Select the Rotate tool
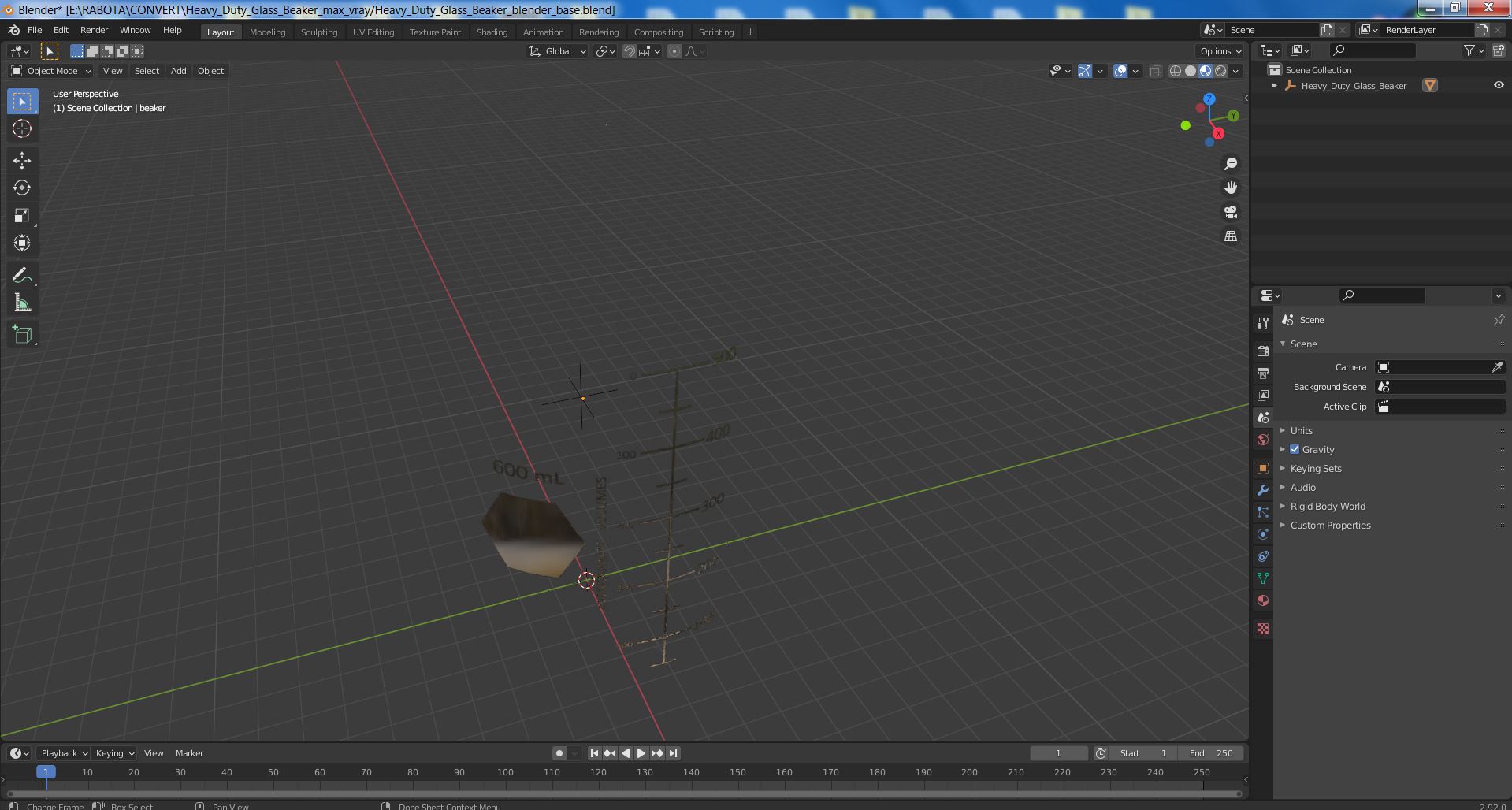The height and width of the screenshot is (810, 1512). click(22, 188)
